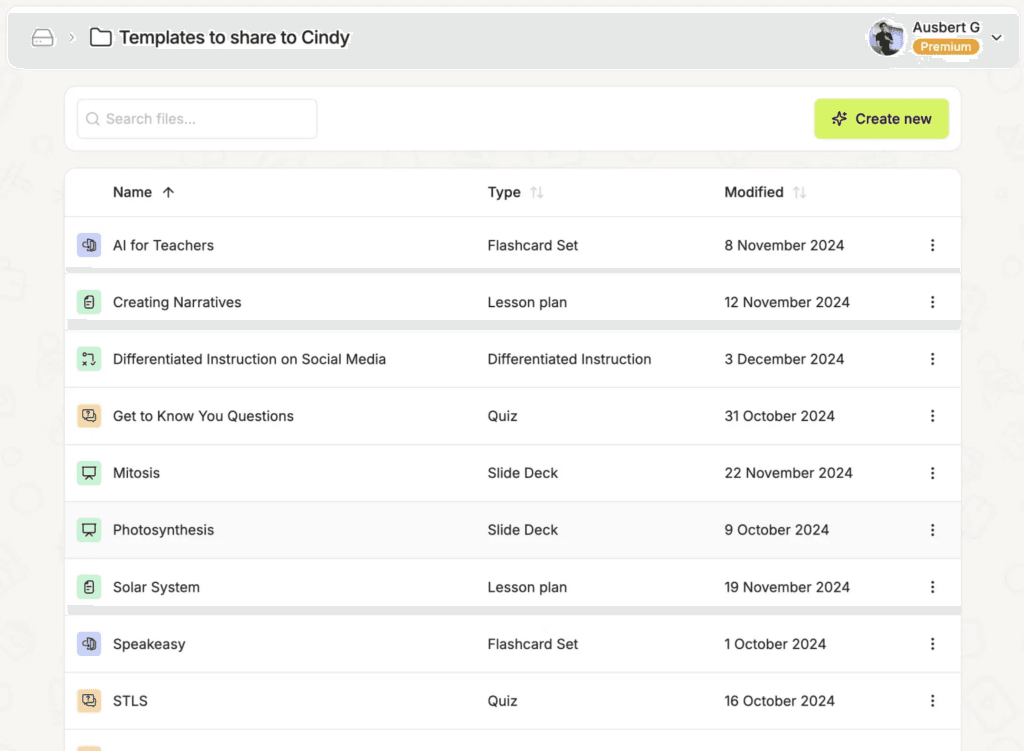
Task: Open more options for STLS
Action: click(x=933, y=701)
